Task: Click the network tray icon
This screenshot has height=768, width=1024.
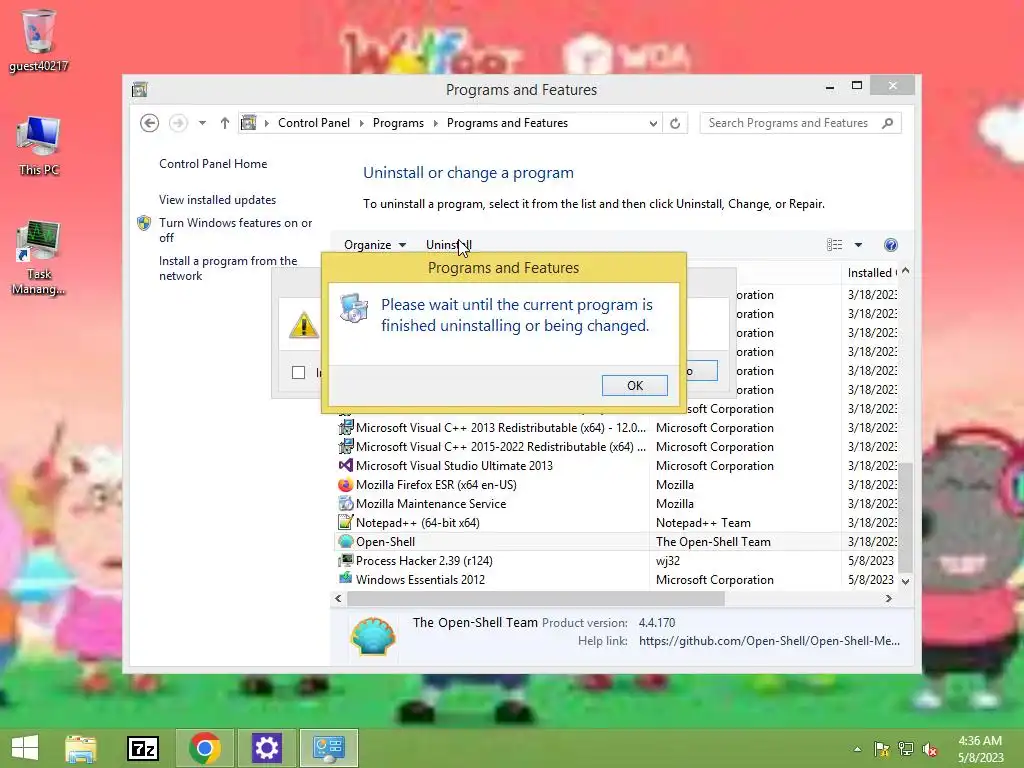Action: point(906,749)
